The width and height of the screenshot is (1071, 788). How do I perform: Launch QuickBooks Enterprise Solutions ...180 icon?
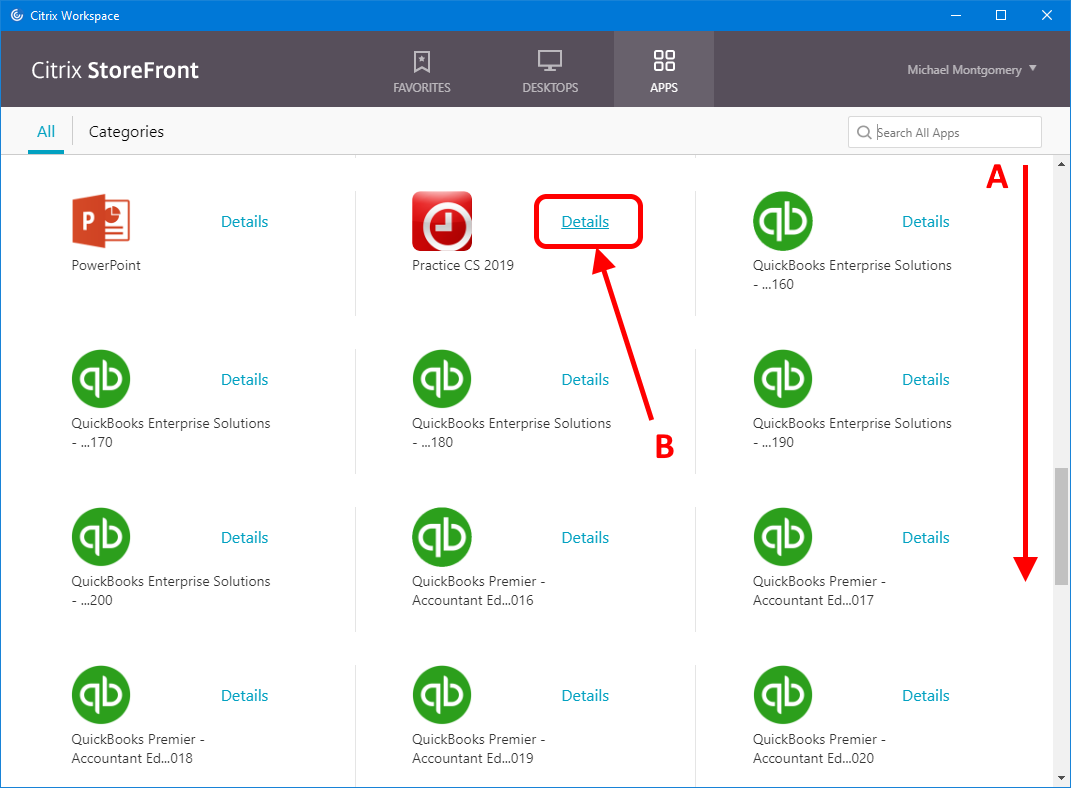(442, 378)
